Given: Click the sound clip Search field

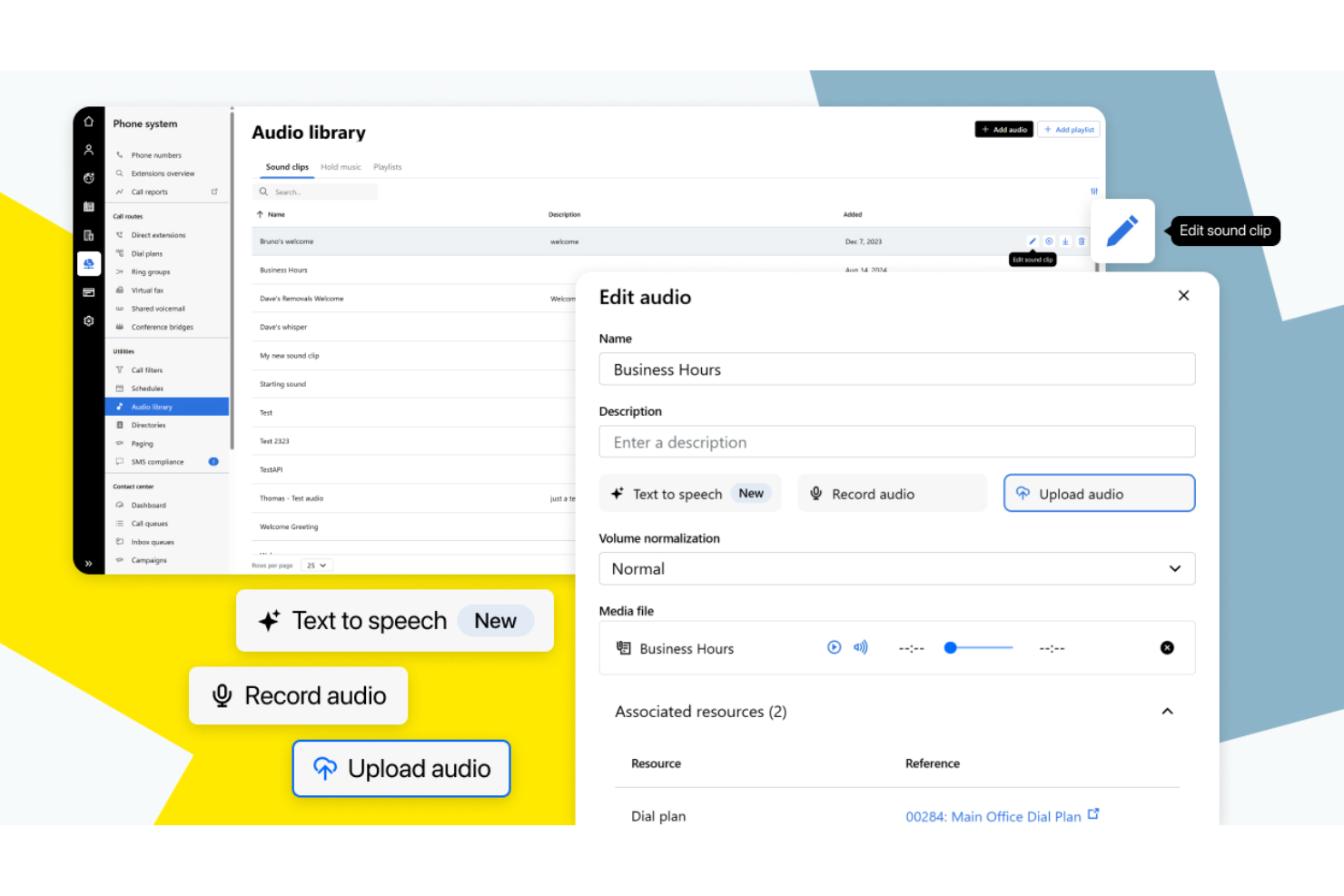Looking at the screenshot, I should coord(315,192).
